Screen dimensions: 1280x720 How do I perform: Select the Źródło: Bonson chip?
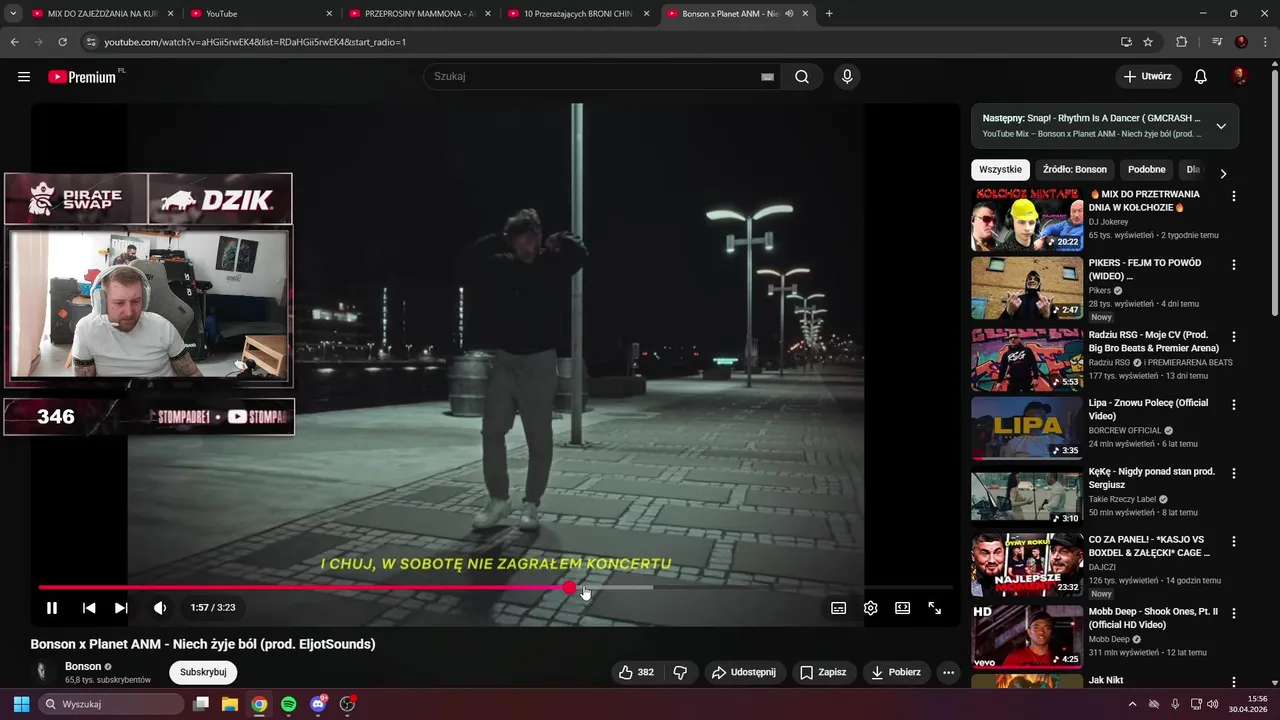point(1075,170)
